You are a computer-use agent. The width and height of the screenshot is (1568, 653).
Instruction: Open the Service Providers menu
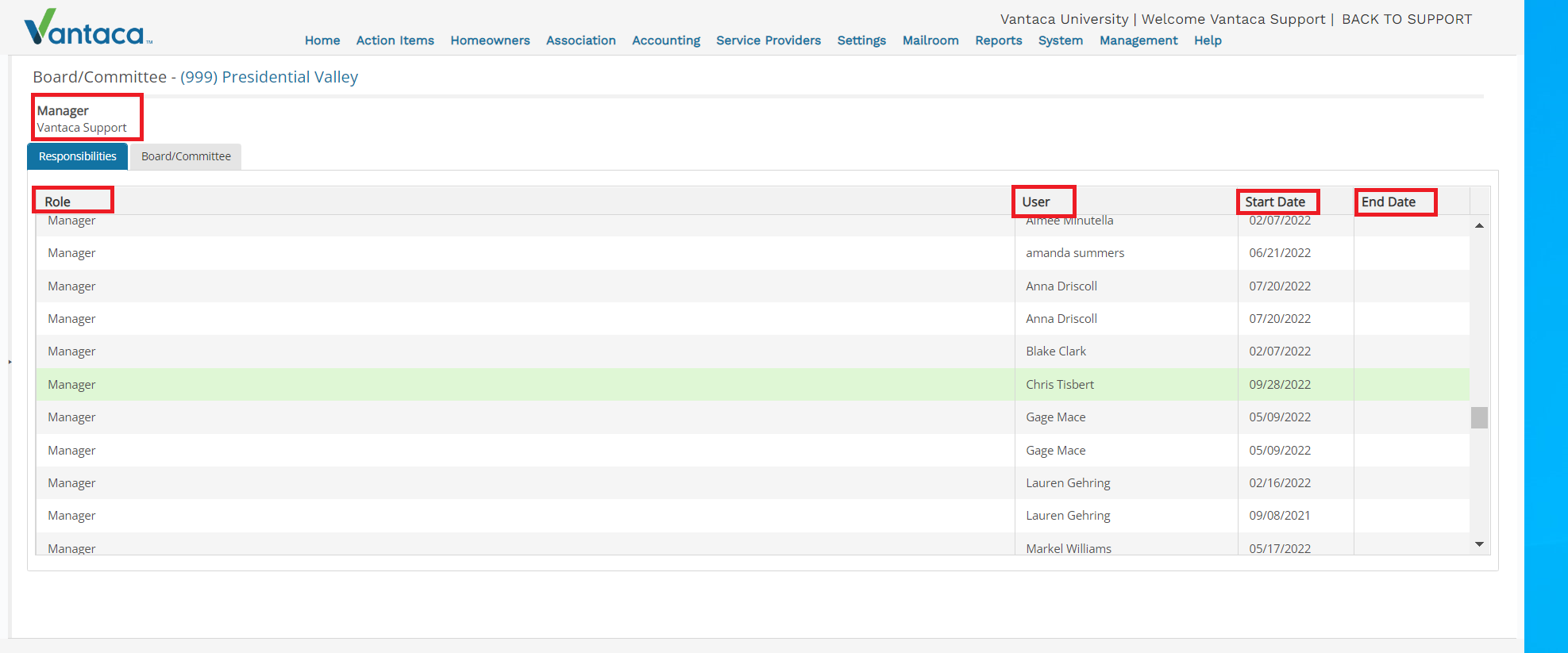(769, 40)
